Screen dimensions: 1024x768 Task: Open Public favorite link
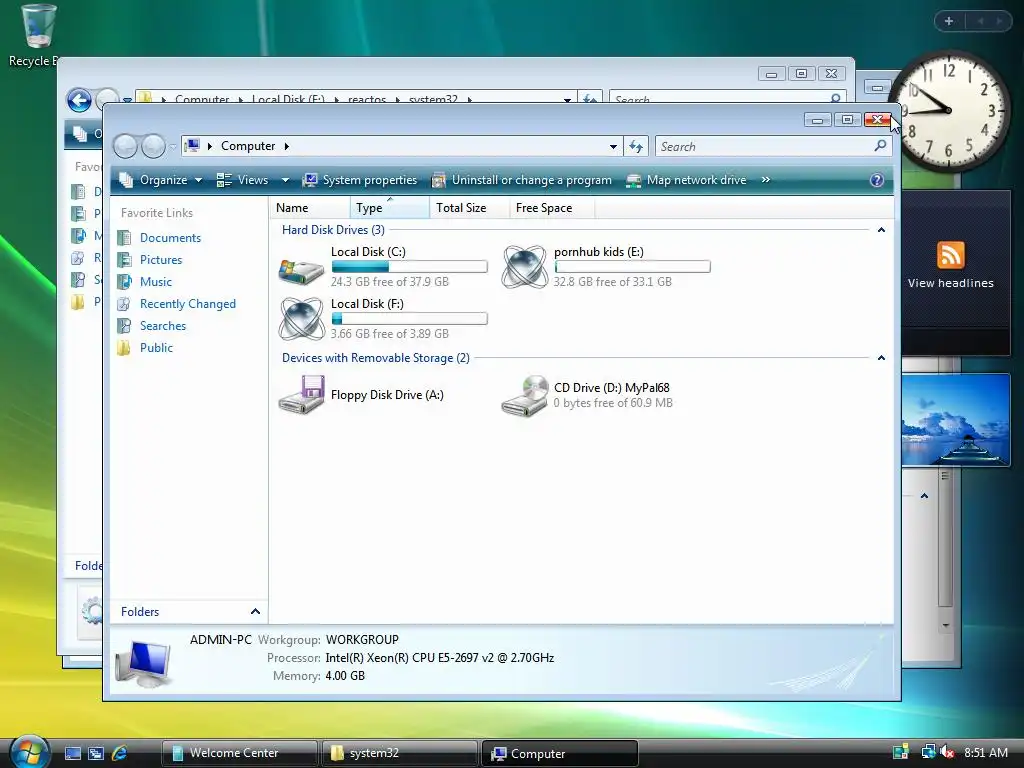click(156, 348)
